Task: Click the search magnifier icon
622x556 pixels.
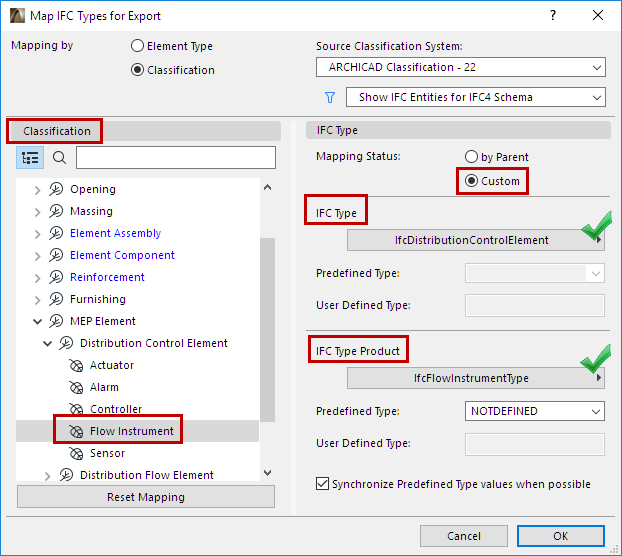Action: [60, 158]
